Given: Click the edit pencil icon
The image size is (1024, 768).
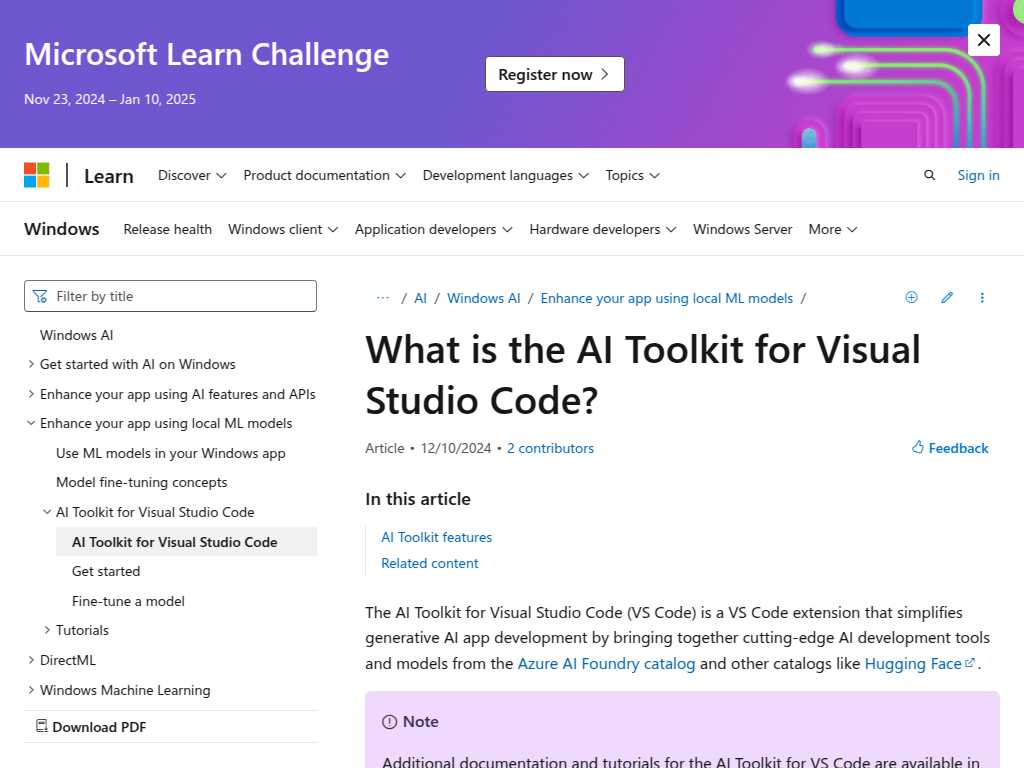Looking at the screenshot, I should (x=947, y=298).
